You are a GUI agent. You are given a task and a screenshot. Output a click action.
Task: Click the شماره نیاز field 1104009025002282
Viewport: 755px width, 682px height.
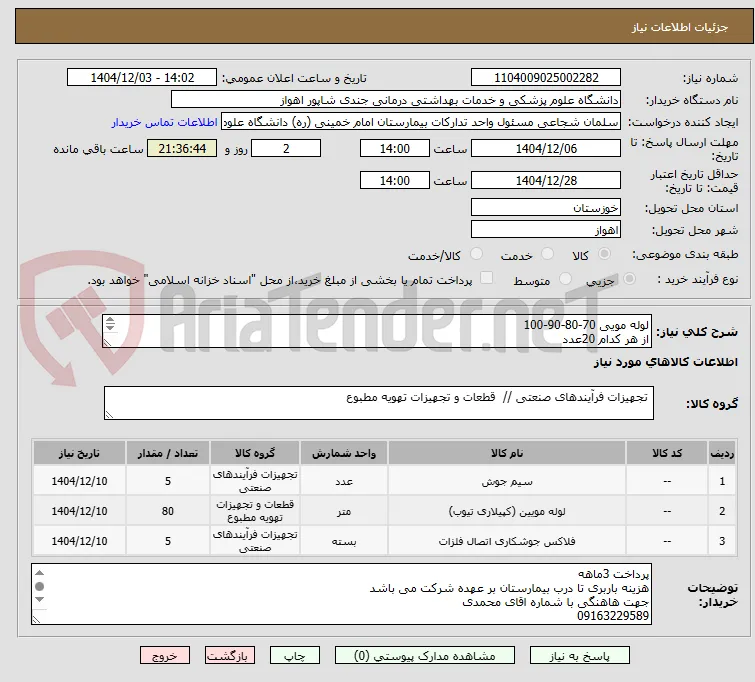546,78
